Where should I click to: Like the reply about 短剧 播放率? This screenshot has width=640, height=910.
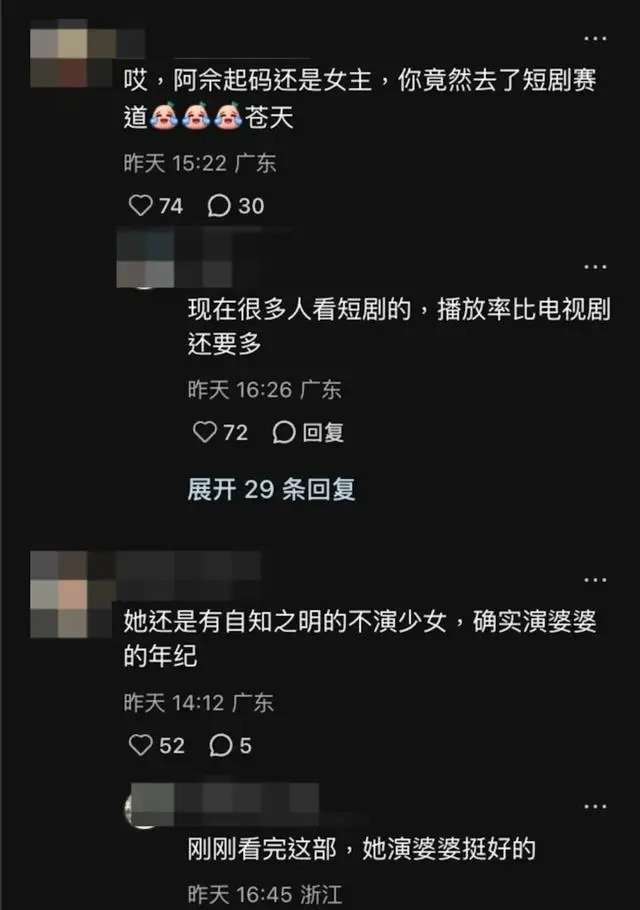click(x=205, y=432)
